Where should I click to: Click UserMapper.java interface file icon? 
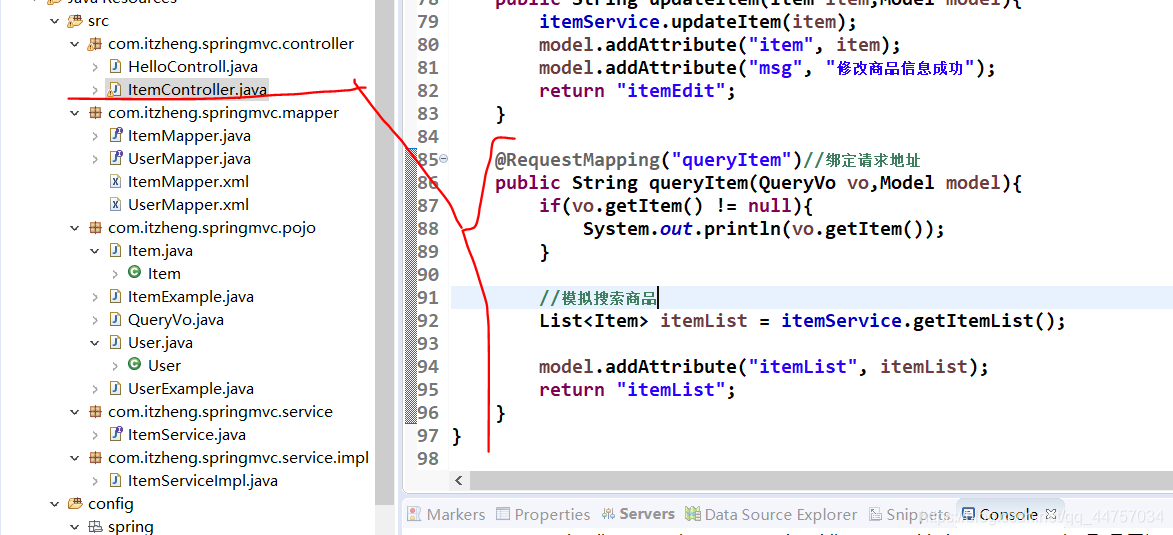click(115, 159)
